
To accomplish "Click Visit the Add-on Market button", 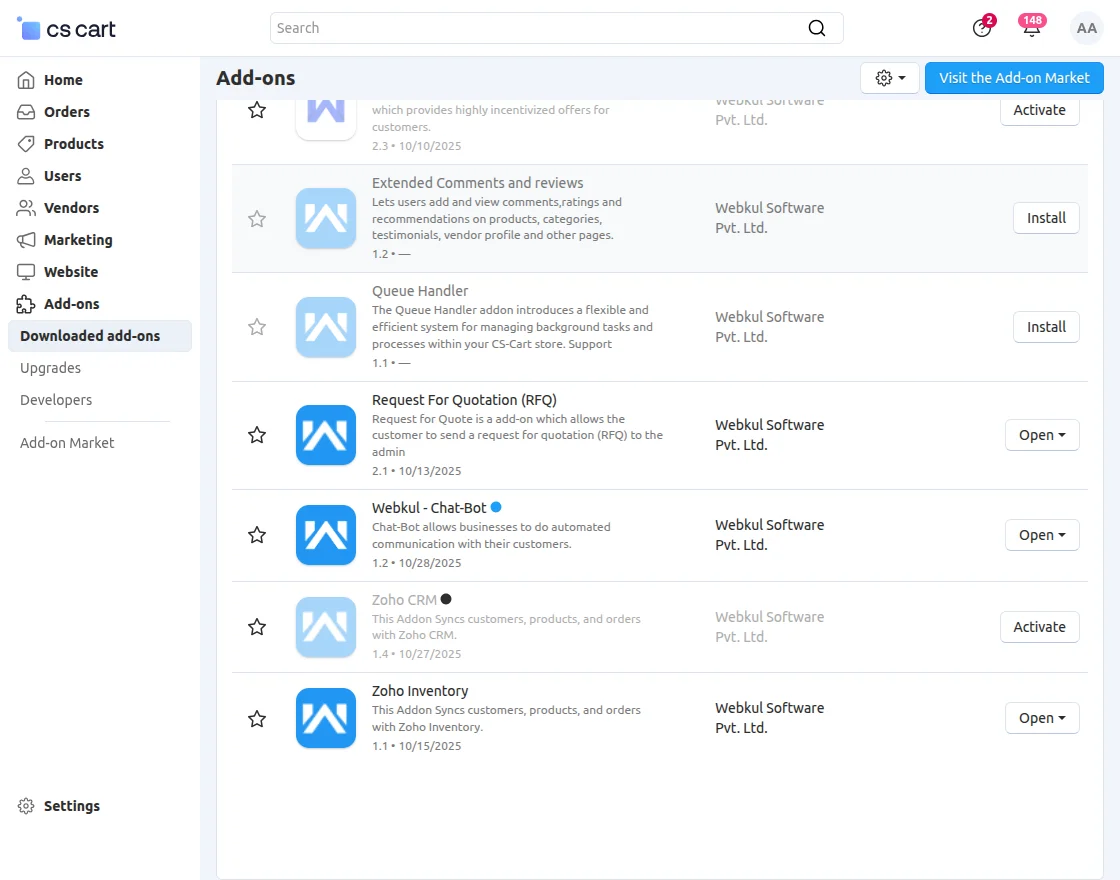I will pyautogui.click(x=1014, y=78).
